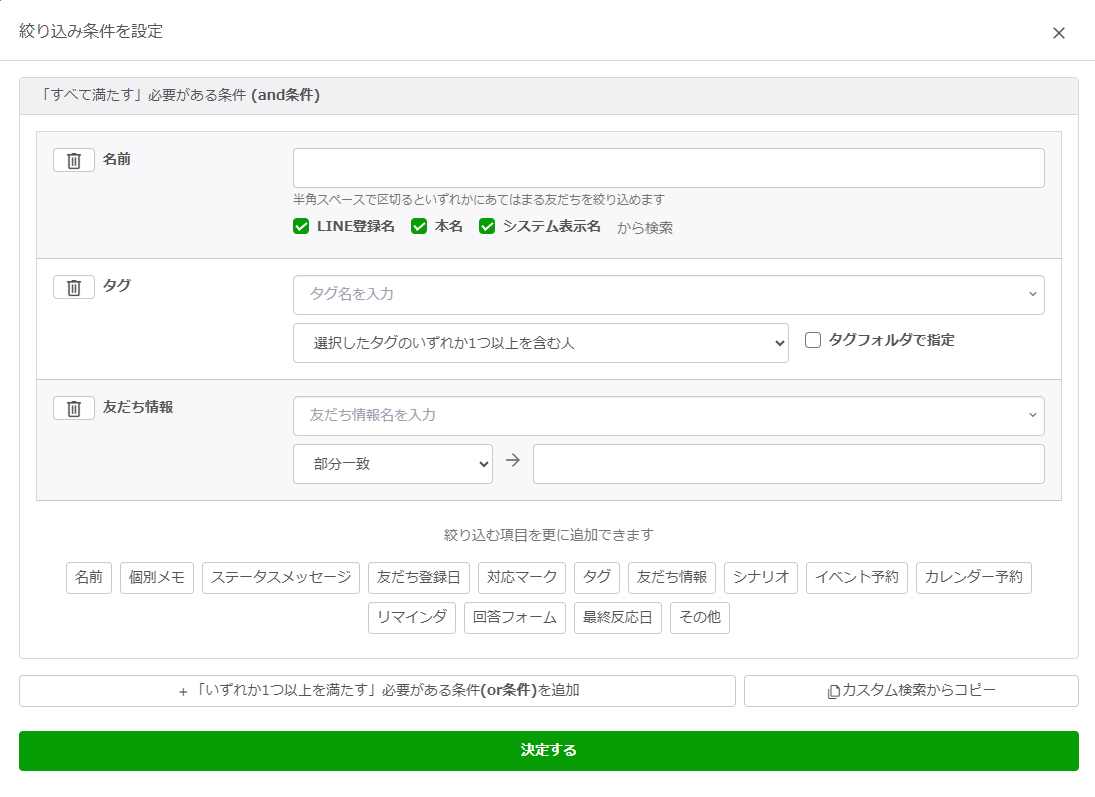Disable the システム表示名 checkbox
Image resolution: width=1095 pixels, height=797 pixels.
coord(487,226)
